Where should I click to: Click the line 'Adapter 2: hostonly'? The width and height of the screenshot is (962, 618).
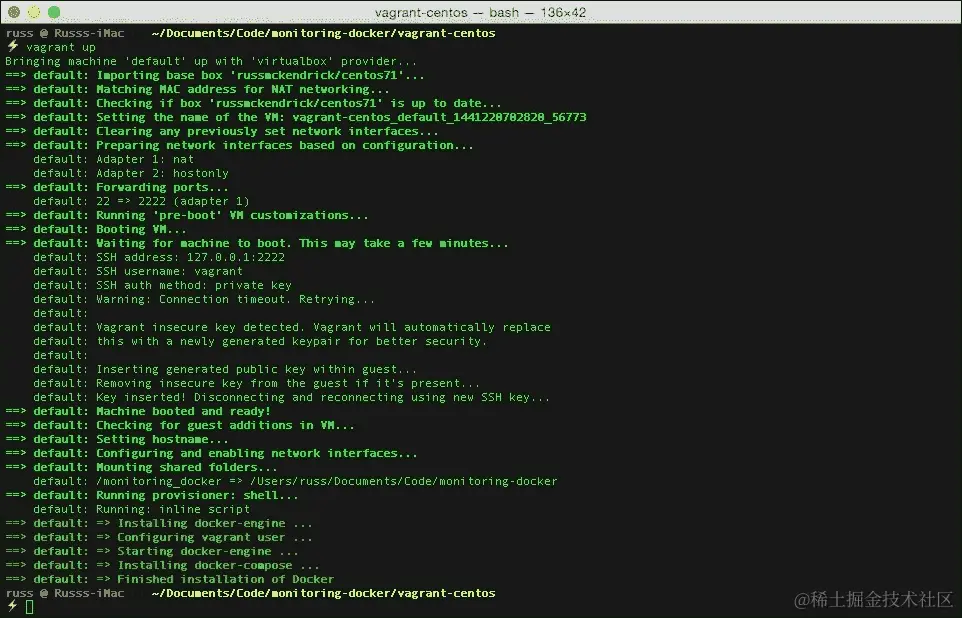[x=162, y=174]
